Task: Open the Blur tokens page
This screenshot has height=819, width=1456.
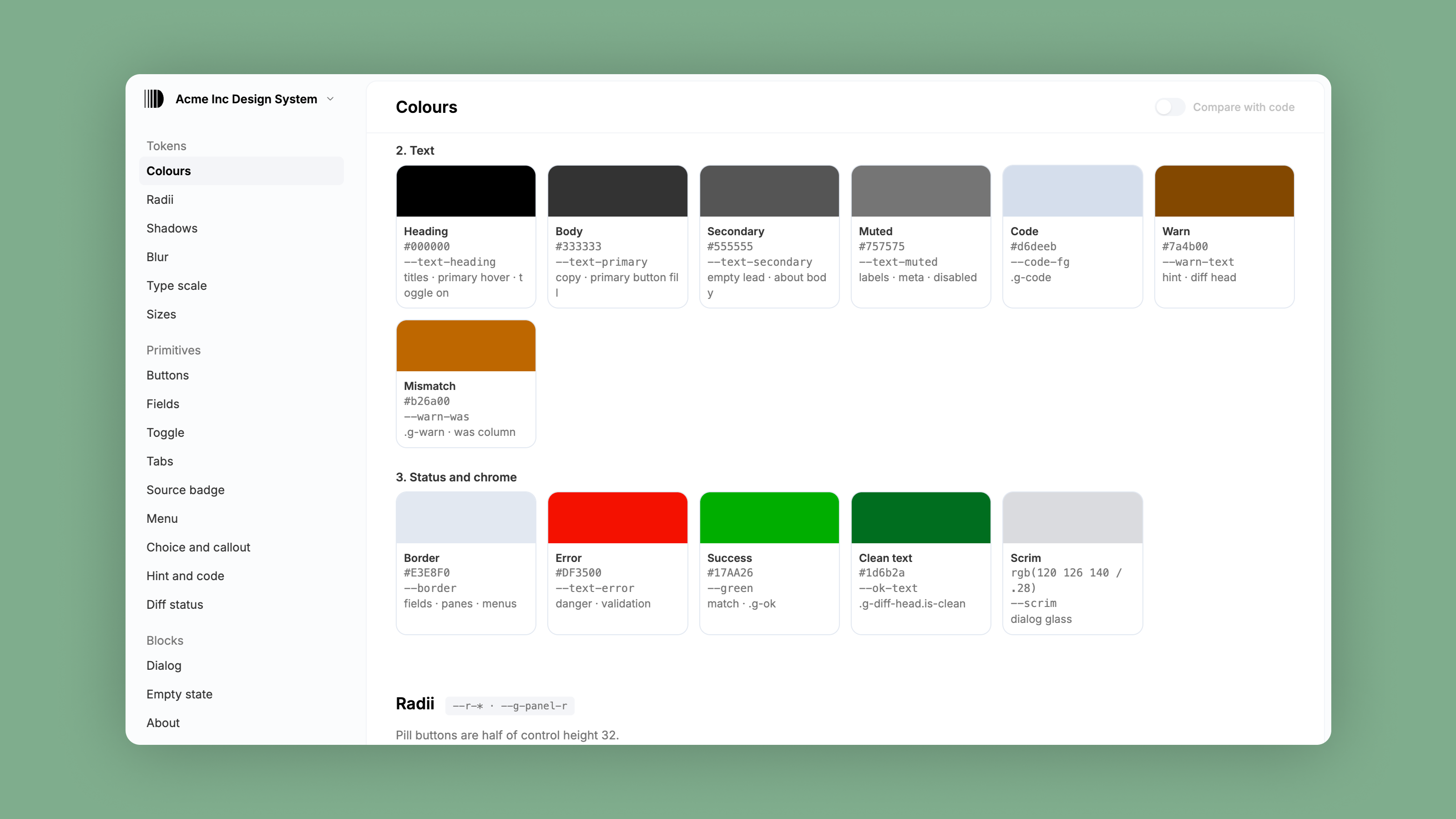Action: [241, 257]
